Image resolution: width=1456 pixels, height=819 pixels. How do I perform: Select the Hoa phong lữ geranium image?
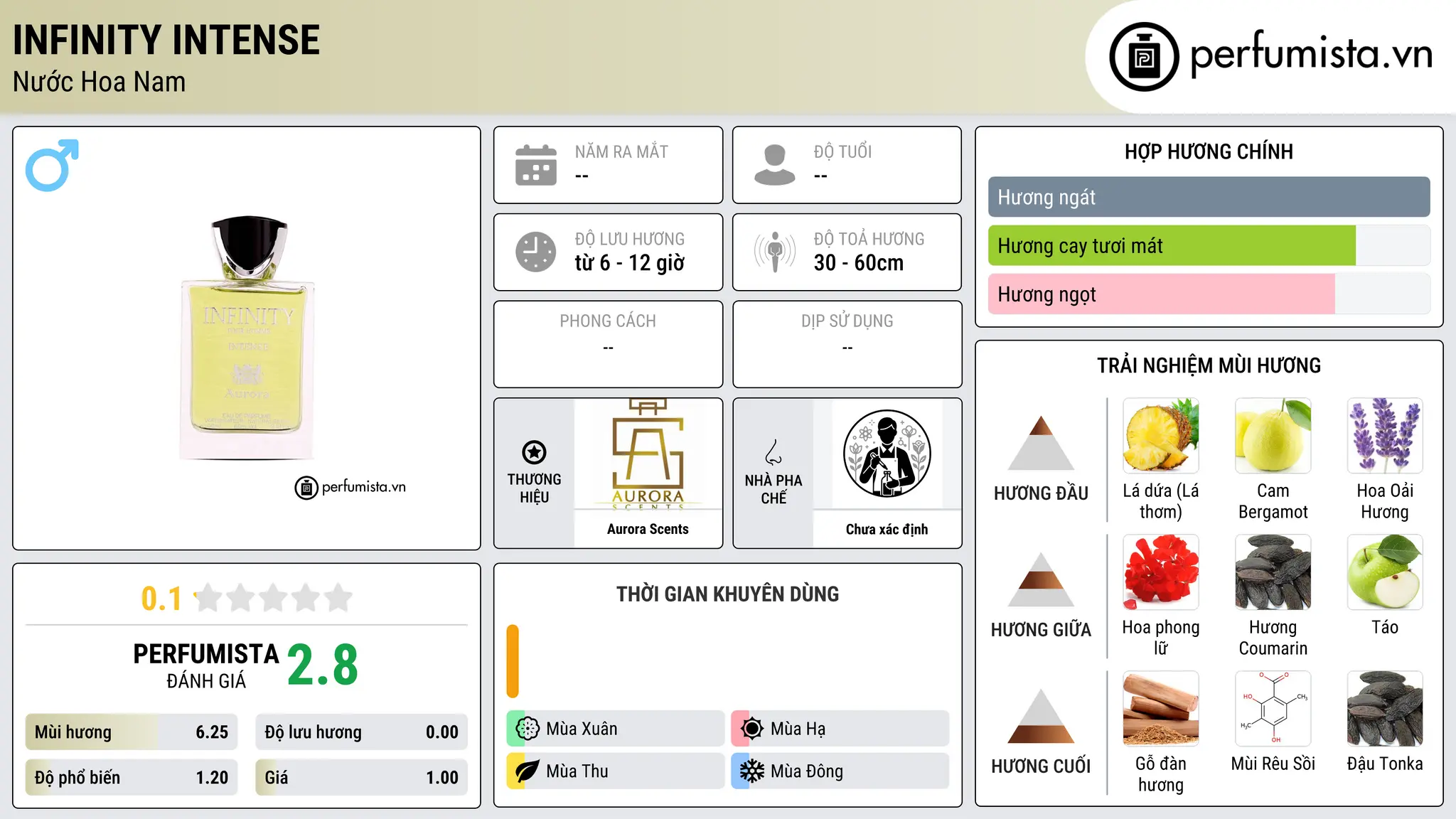coord(1161,572)
